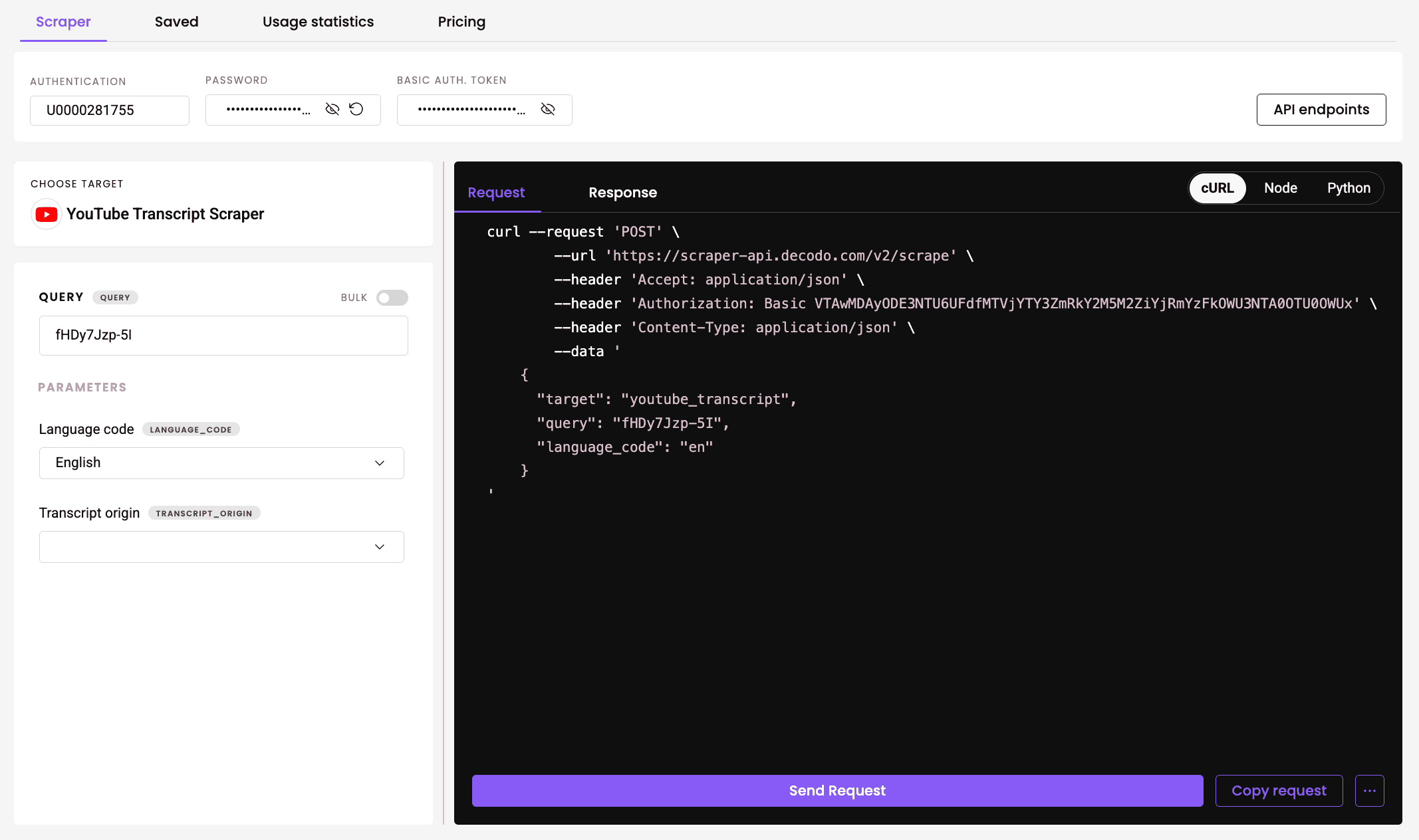Select the cURL code format
Viewport: 1419px width, 840px height.
[x=1217, y=188]
